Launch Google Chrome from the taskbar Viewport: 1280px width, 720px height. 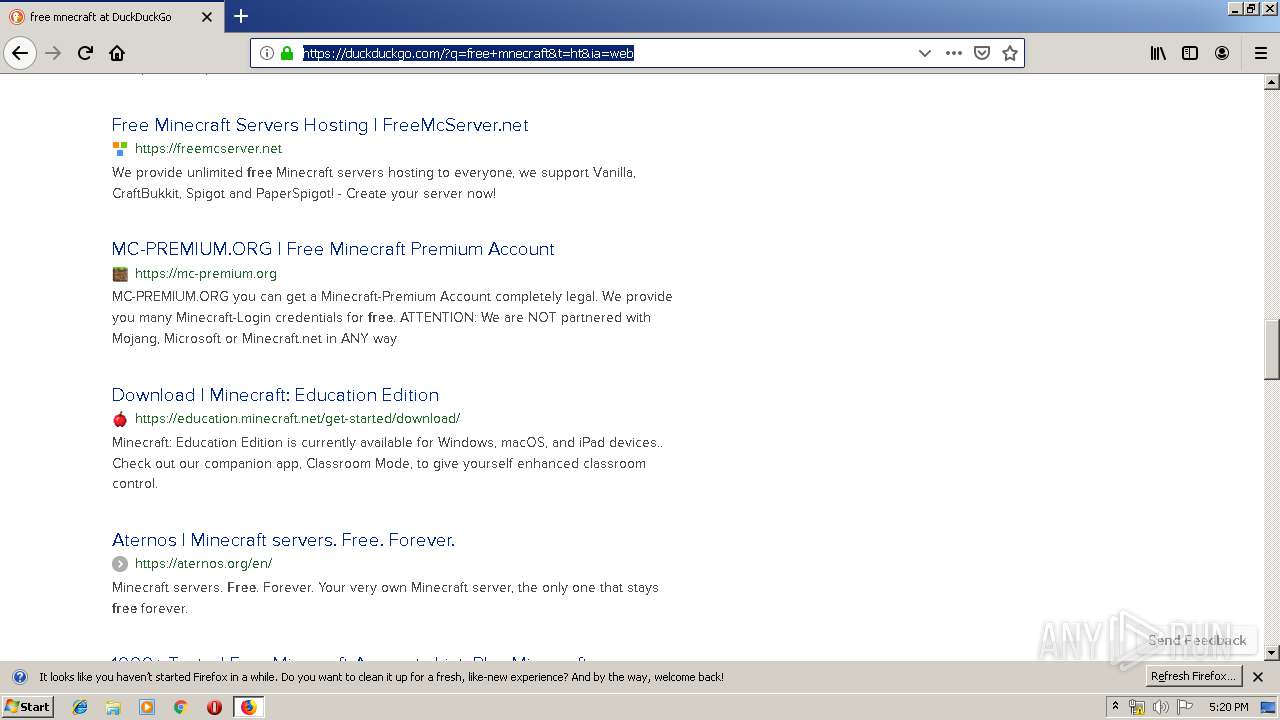(181, 707)
